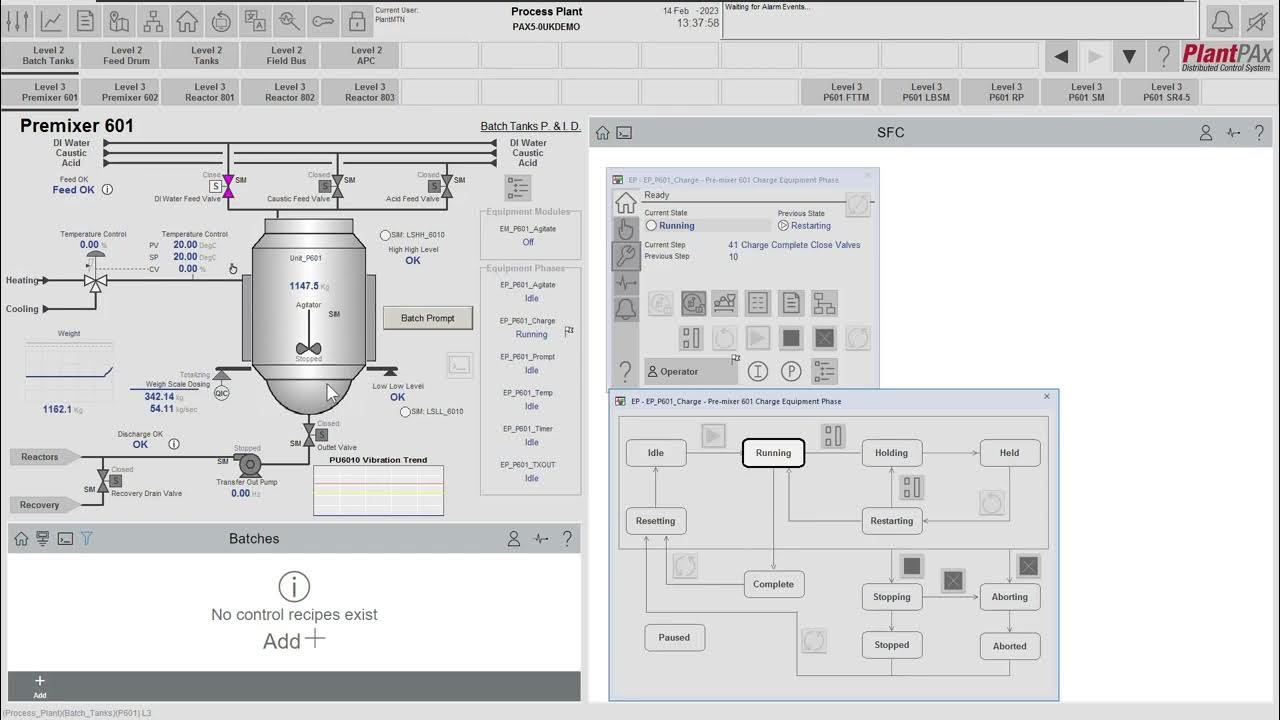Click the stop square button in faceplate

(x=791, y=338)
